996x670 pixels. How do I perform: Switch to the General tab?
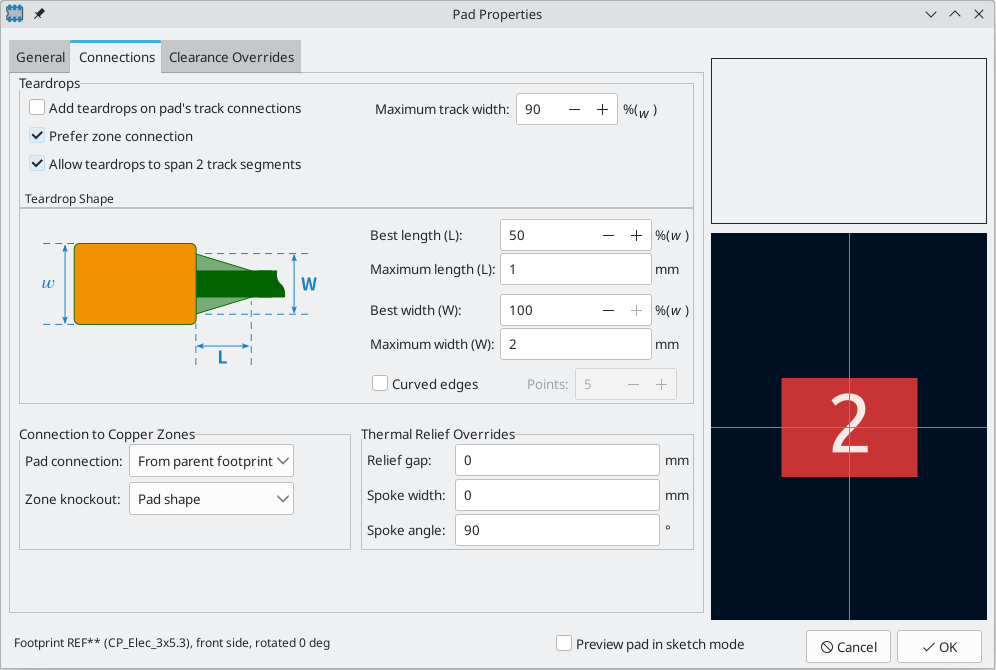pyautogui.click(x=40, y=57)
